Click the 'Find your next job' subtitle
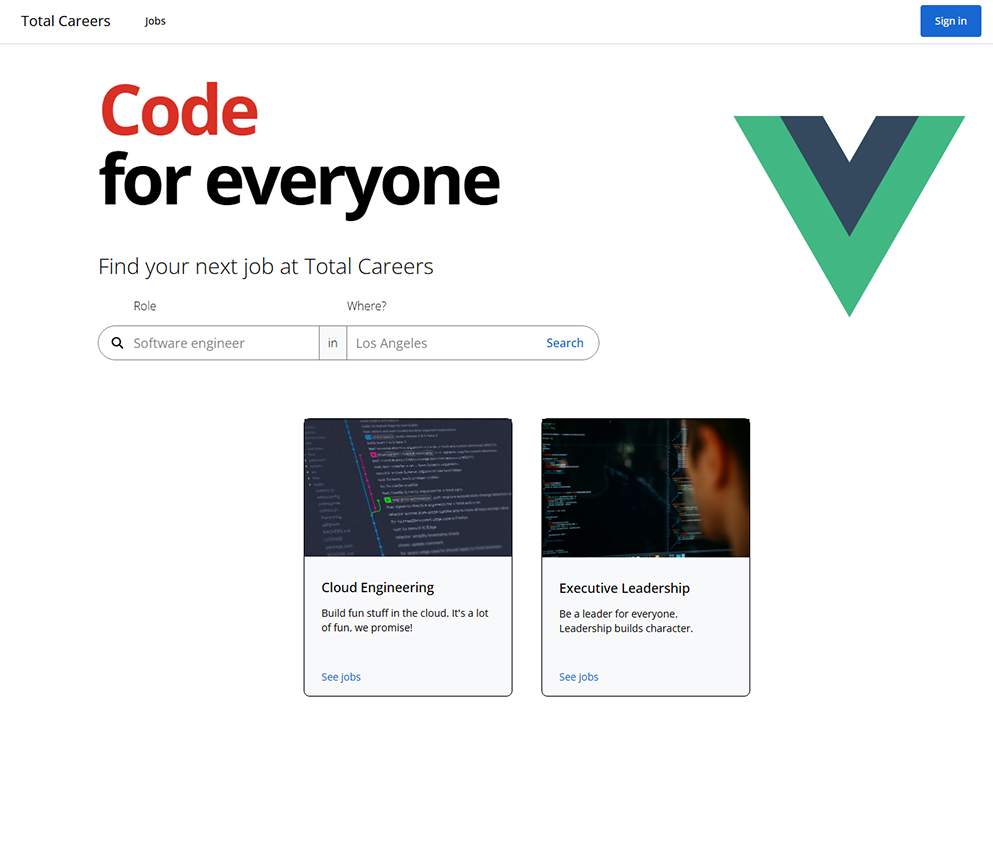Screen dimensions: 993x861 tap(265, 267)
